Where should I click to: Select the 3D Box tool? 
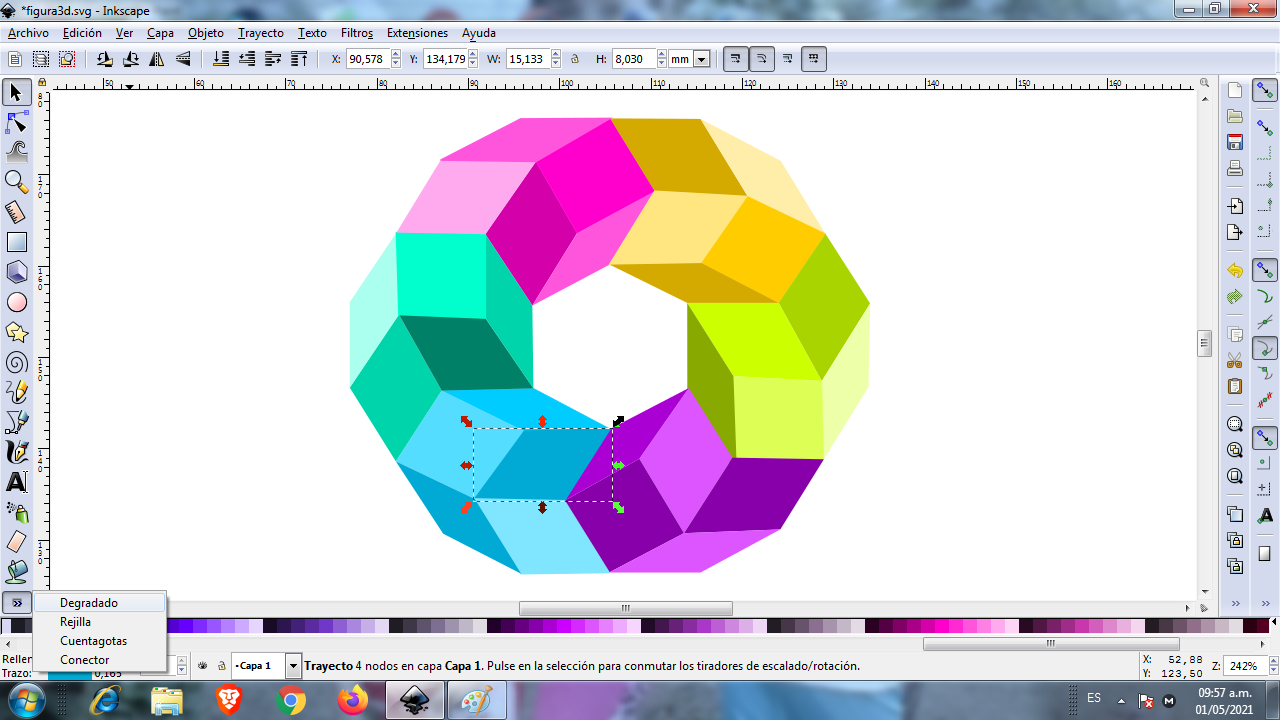[16, 272]
